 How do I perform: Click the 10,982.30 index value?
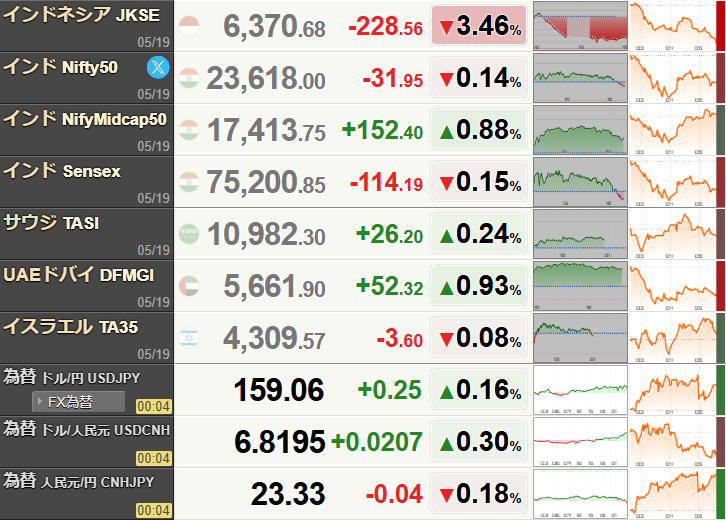[266, 234]
